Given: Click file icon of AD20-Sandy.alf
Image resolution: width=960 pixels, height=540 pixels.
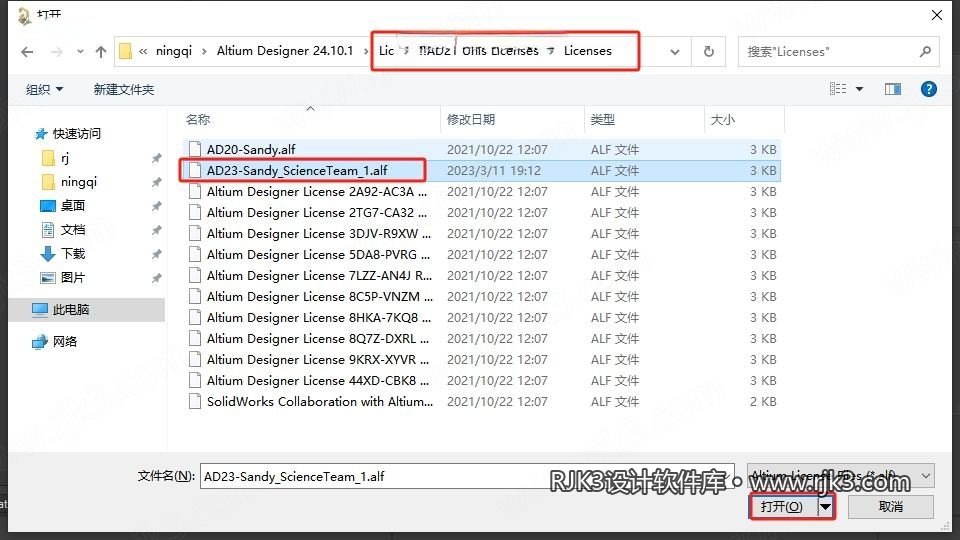Looking at the screenshot, I should (195, 149).
